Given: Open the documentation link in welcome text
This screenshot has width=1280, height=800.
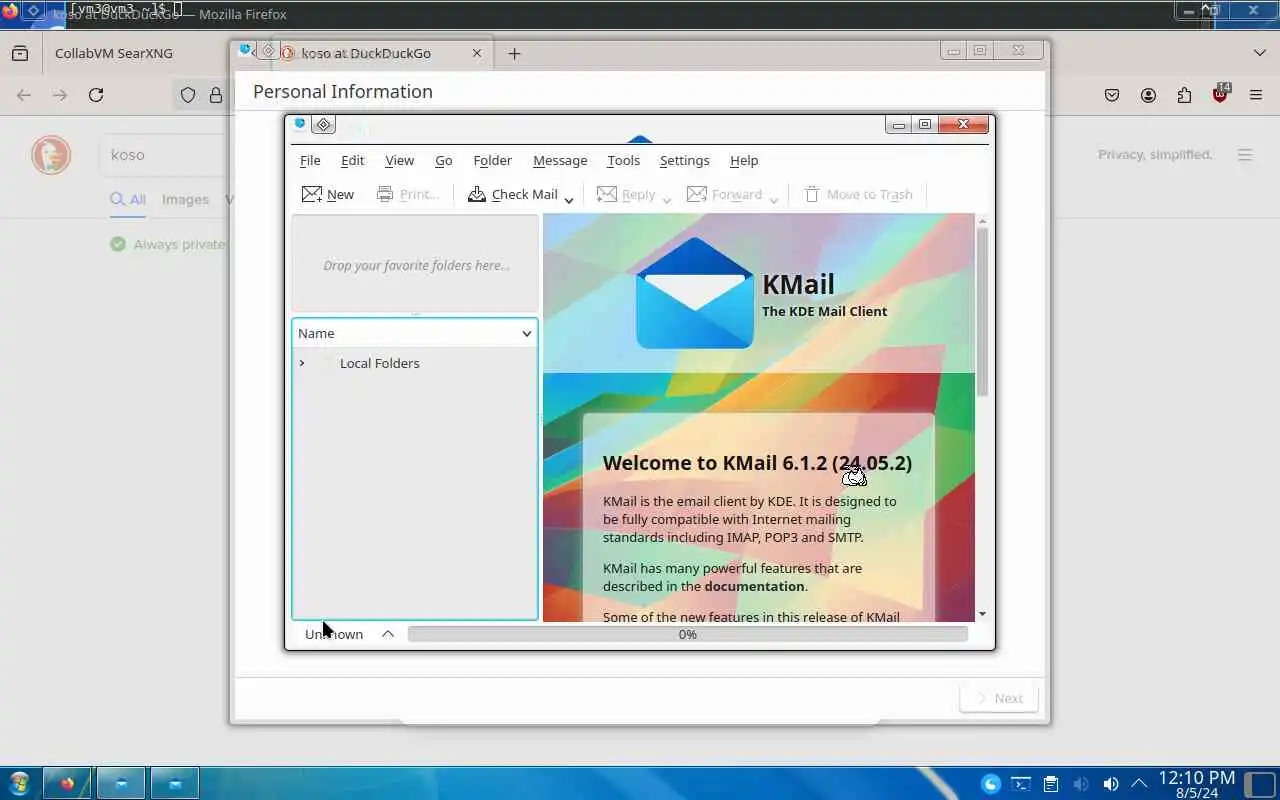Looking at the screenshot, I should [x=754, y=586].
